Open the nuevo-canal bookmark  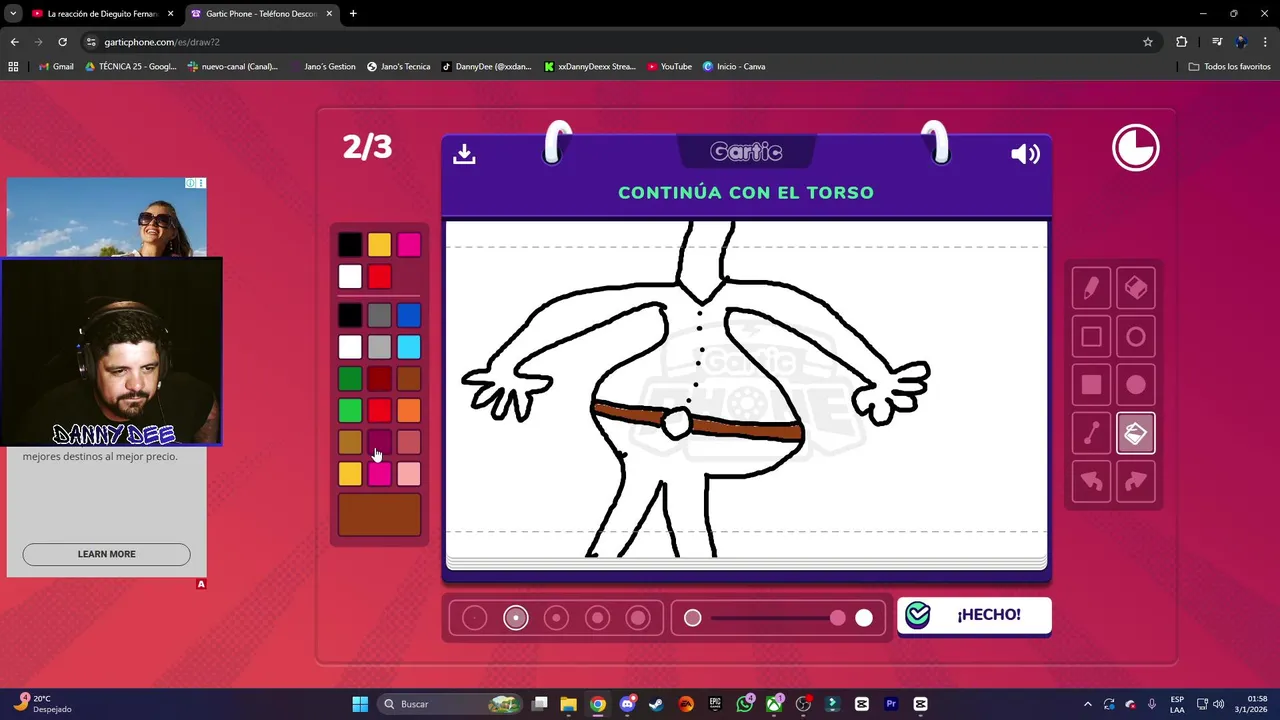click(x=232, y=66)
